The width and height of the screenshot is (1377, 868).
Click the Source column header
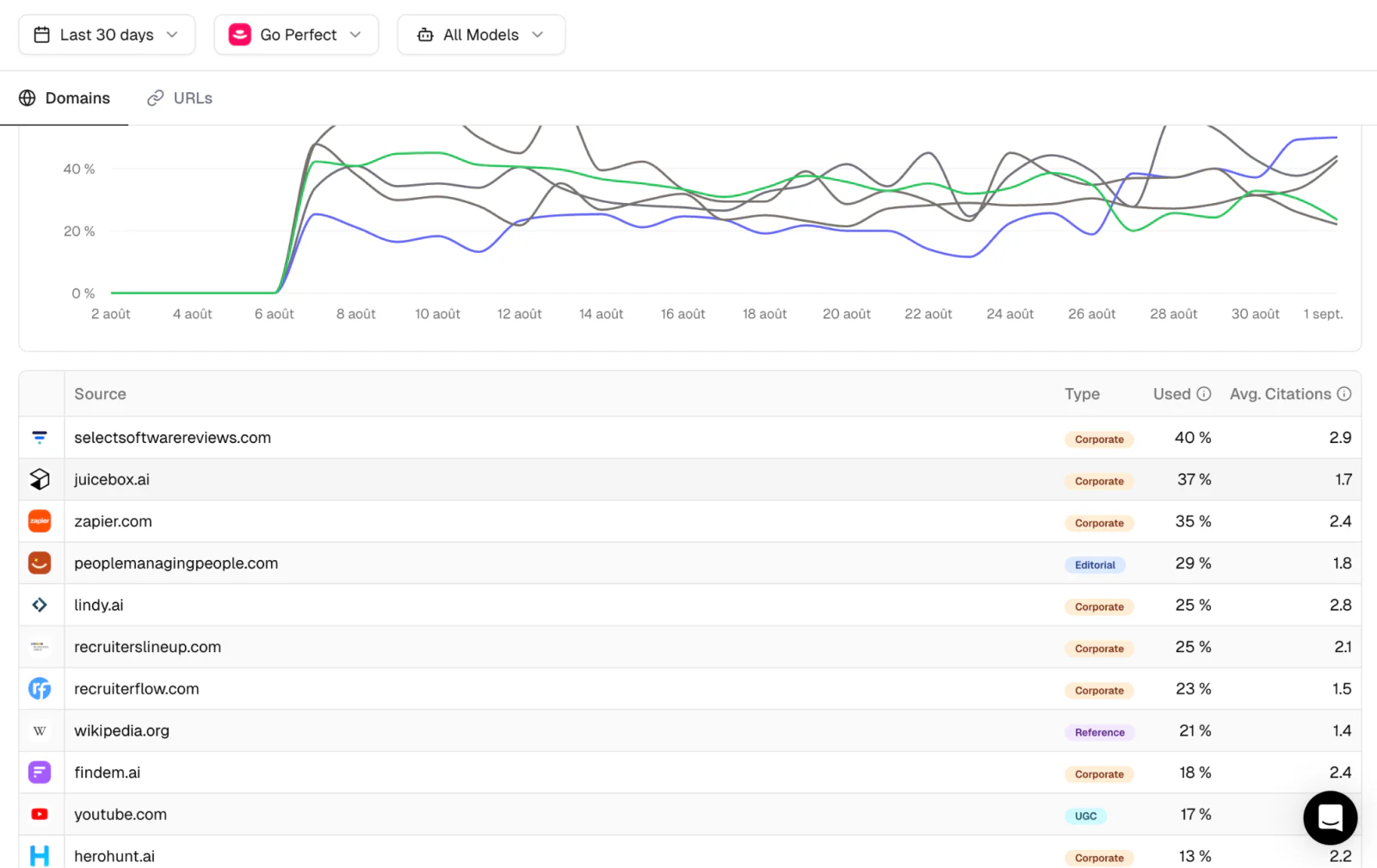[100, 394]
